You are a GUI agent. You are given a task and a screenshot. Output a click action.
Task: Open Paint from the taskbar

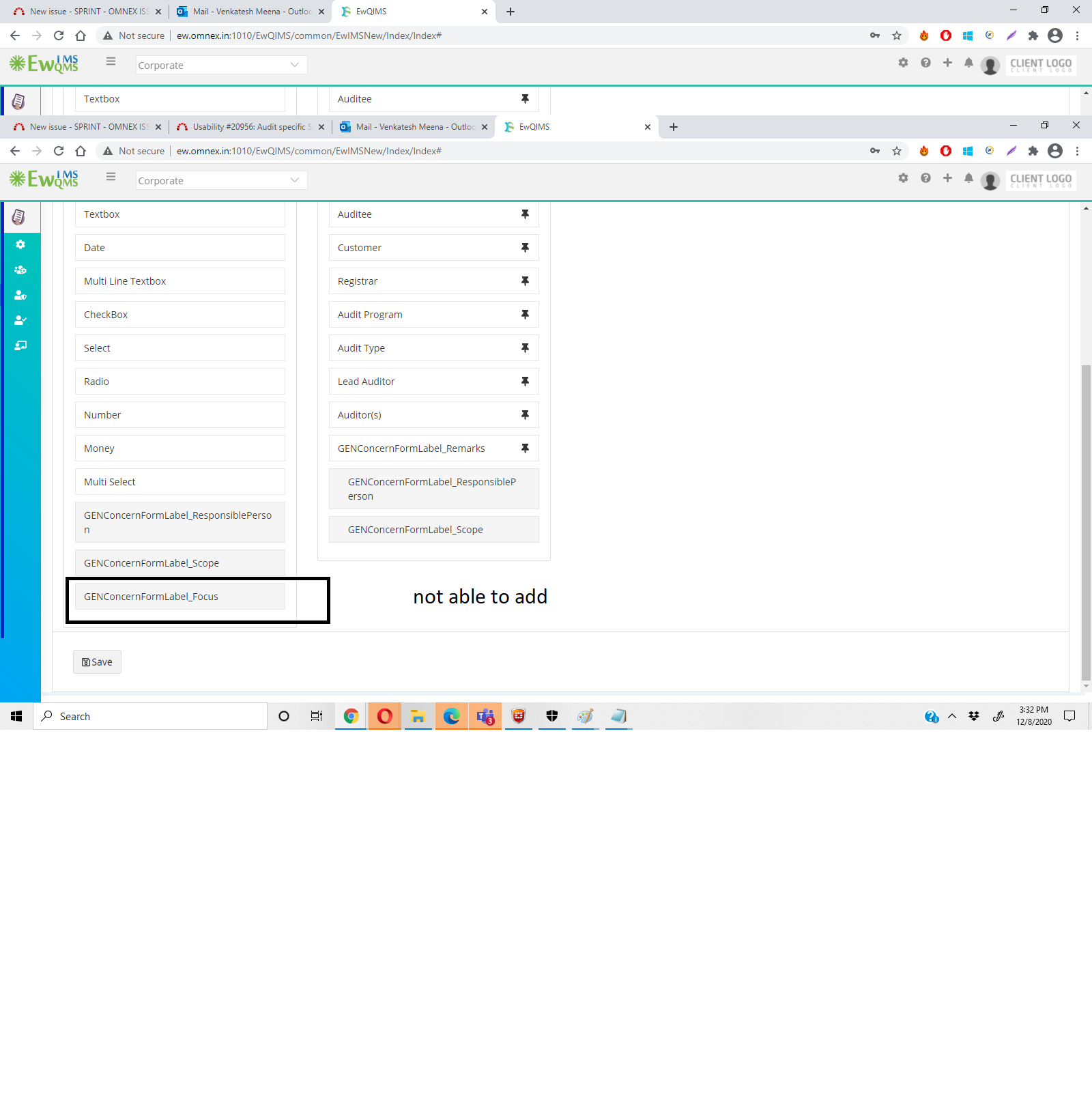tap(586, 716)
